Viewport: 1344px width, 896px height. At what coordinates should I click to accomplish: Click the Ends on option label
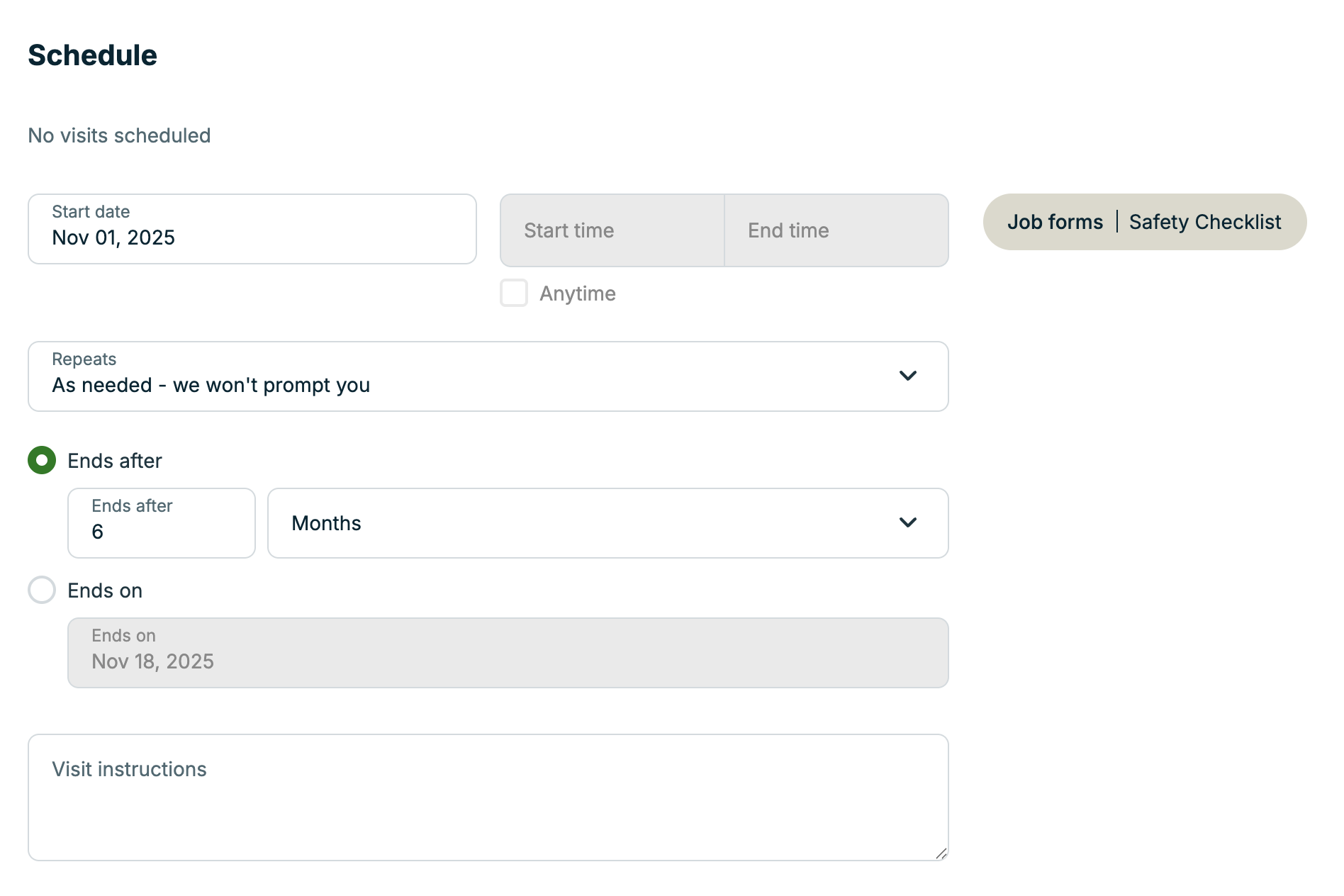coord(105,590)
